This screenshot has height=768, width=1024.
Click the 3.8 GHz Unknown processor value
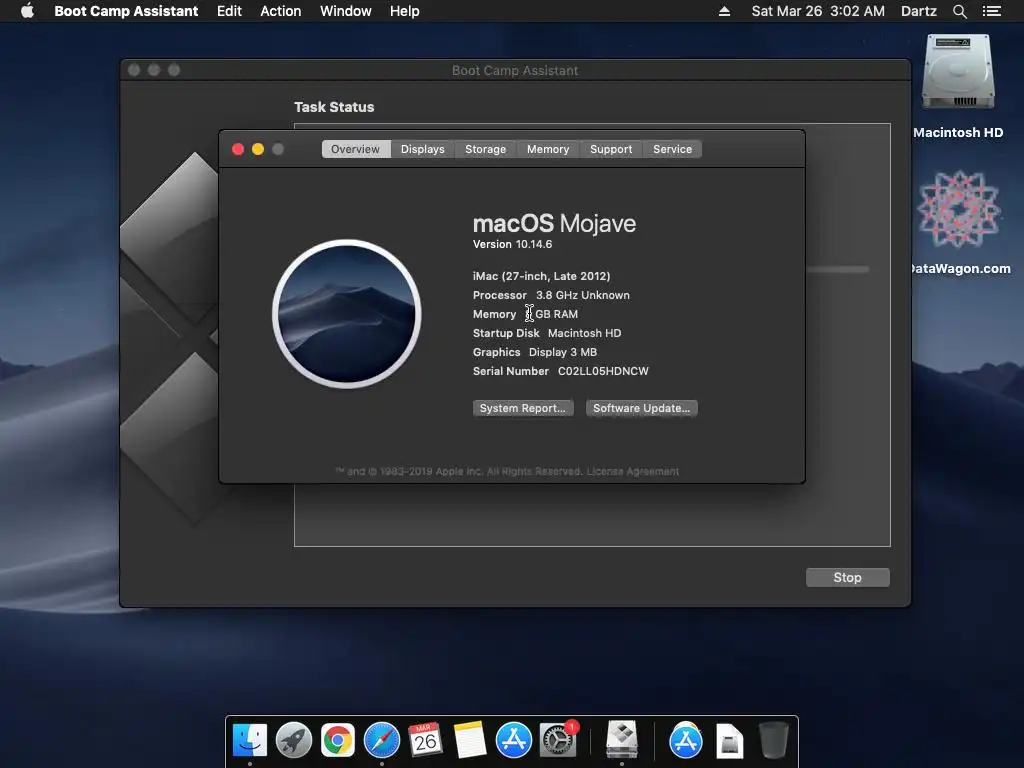coord(583,295)
